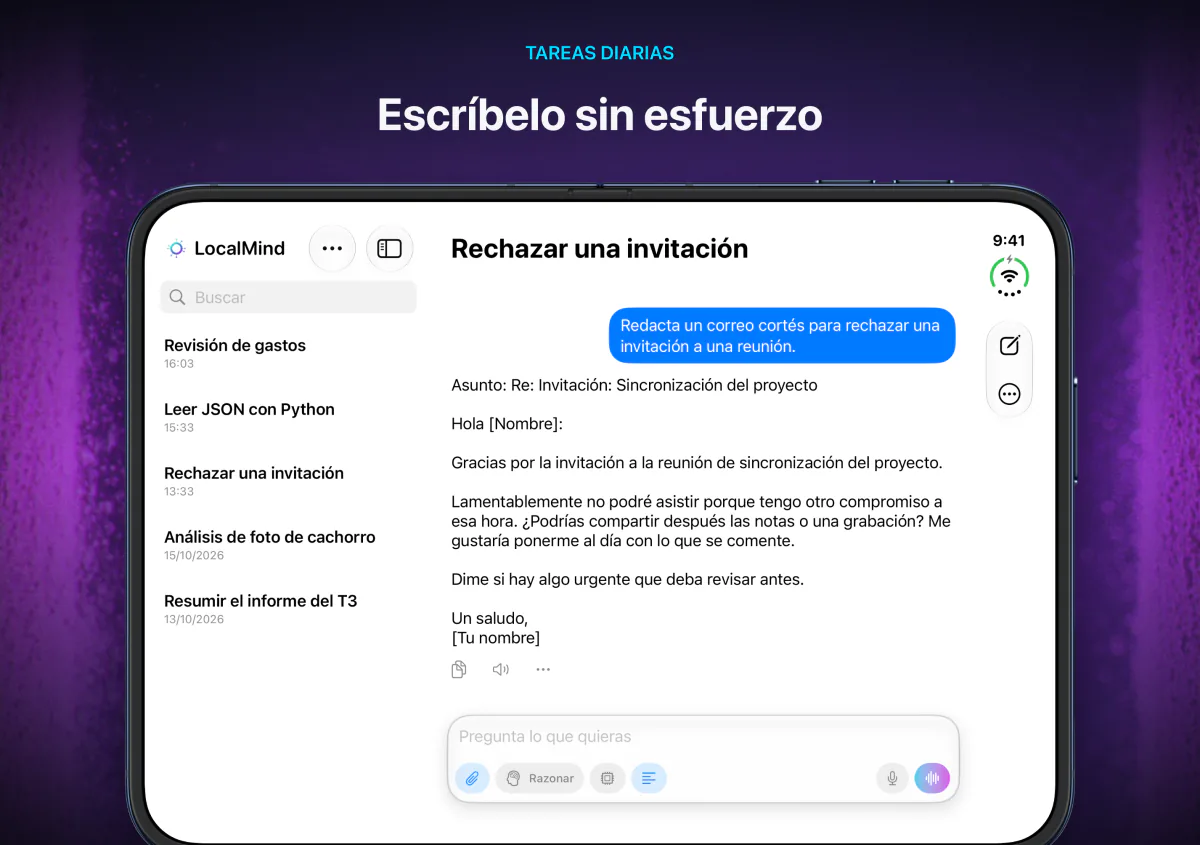This screenshot has height=845, width=1200.
Task: Open the circled ellipsis options on right
Action: [x=1009, y=394]
